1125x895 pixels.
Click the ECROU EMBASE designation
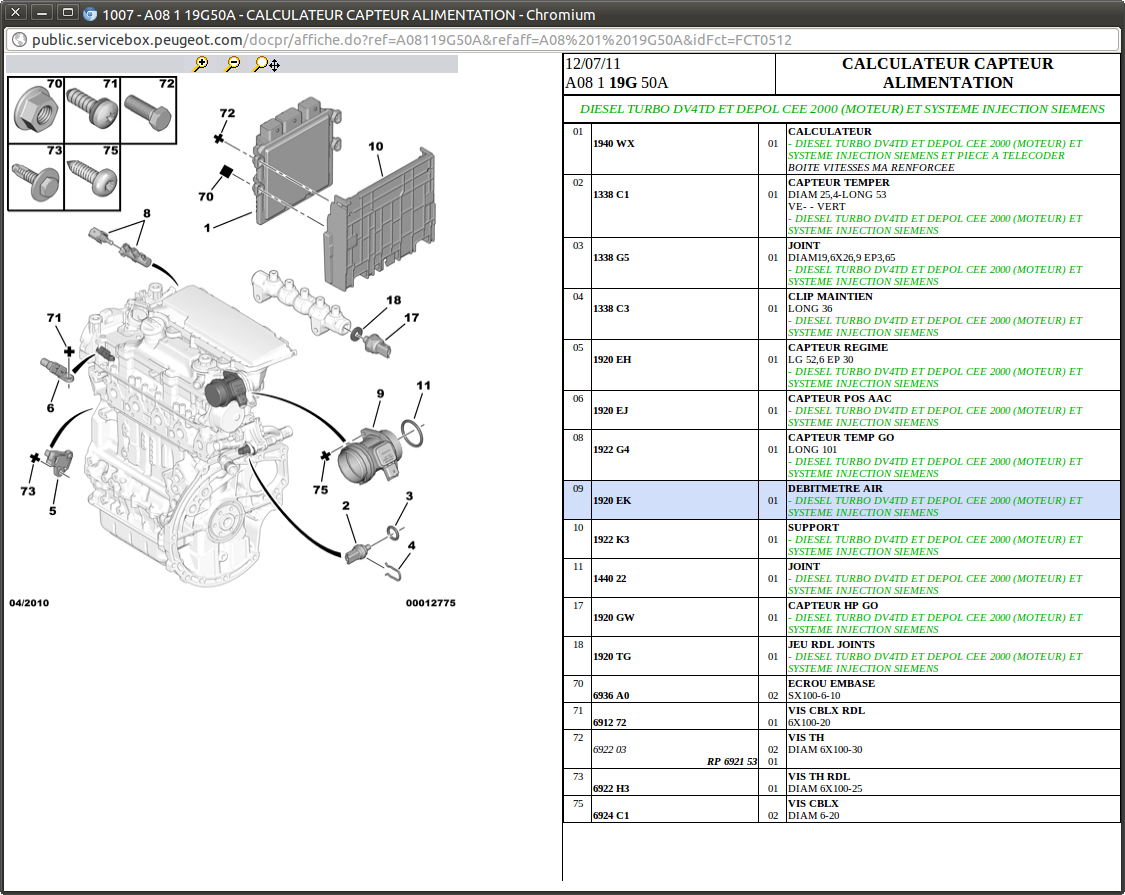(x=832, y=683)
